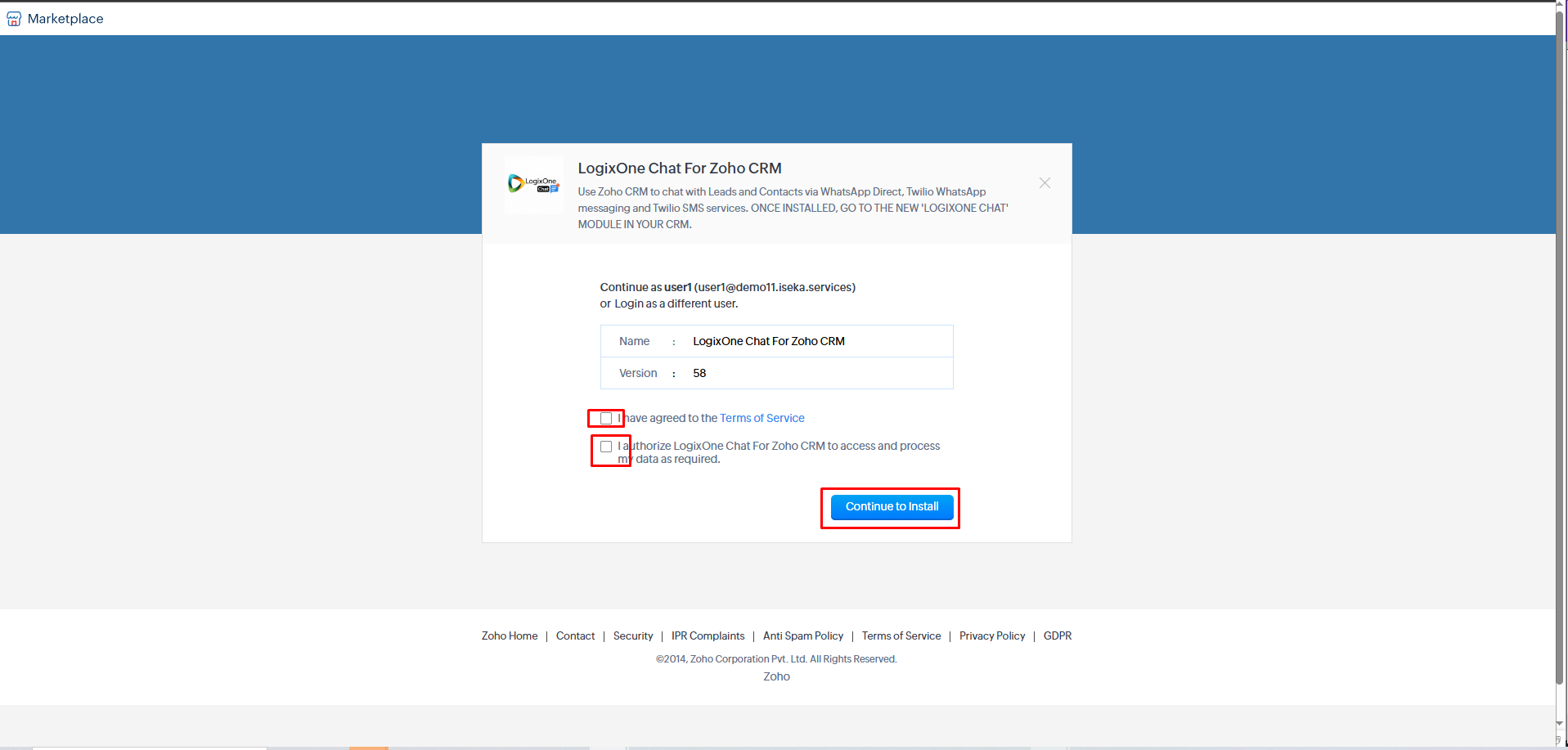This screenshot has height=750, width=1568.
Task: Open Security footer link
Action: tap(633, 635)
